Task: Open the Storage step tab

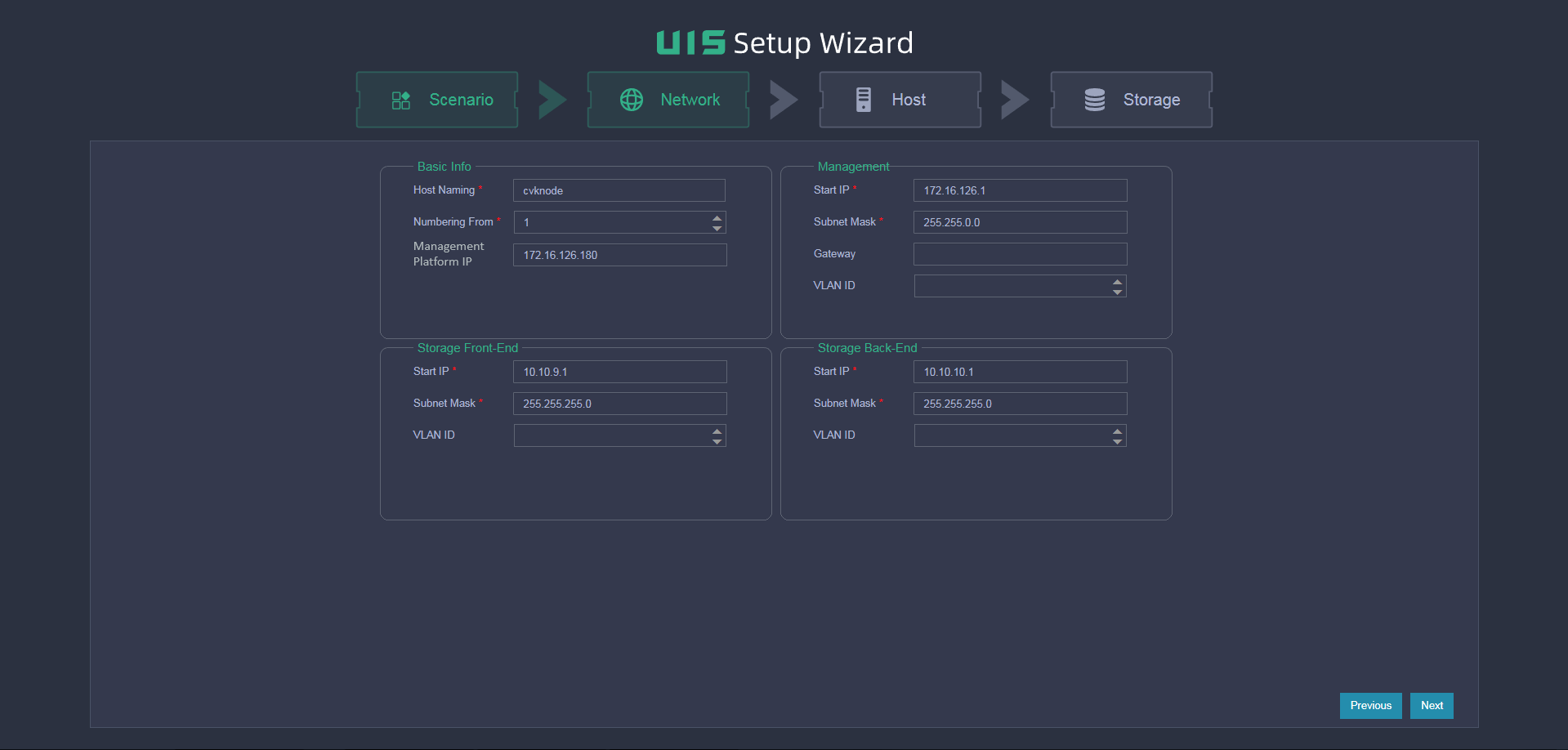Action: point(1132,100)
